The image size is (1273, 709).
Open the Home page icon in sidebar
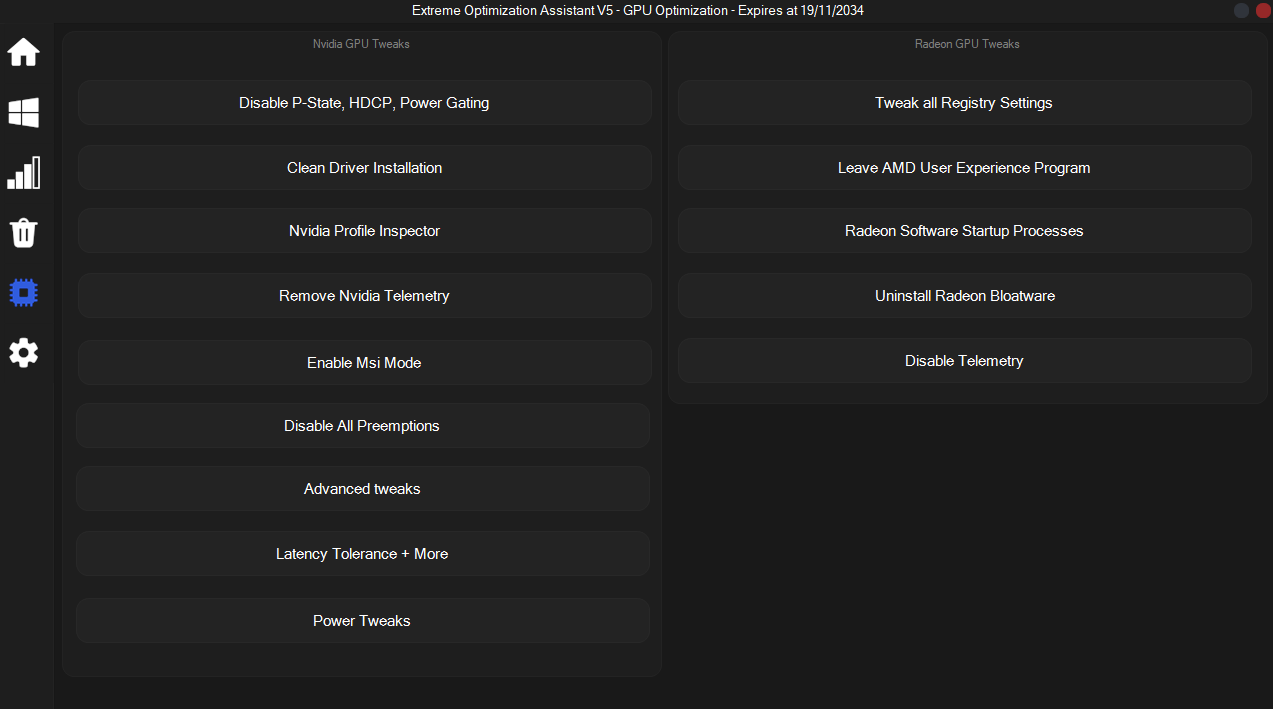(x=24, y=52)
